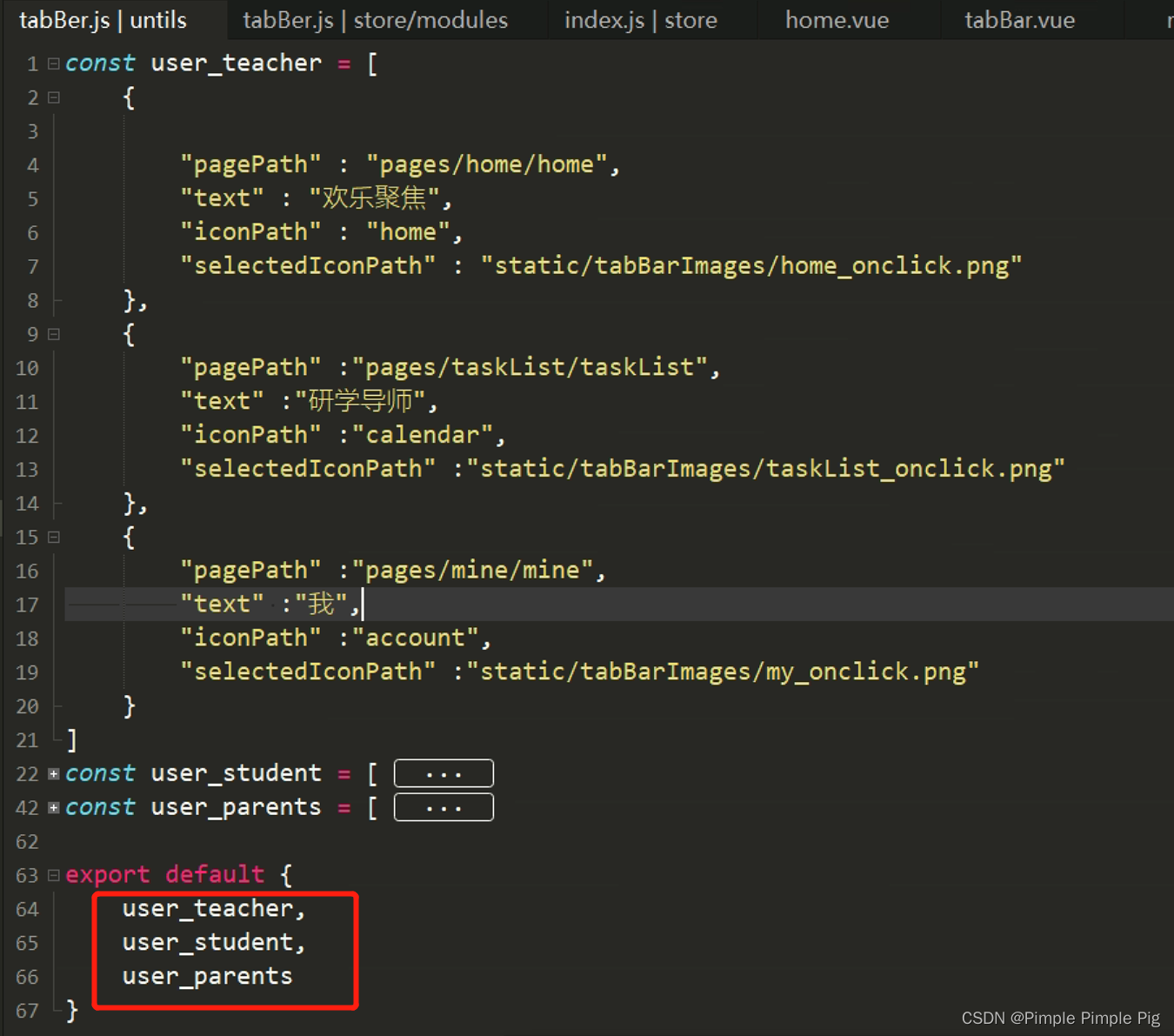Image resolution: width=1174 pixels, height=1036 pixels.
Task: Collapse the user_teacher array fold on line 1
Action: (54, 63)
